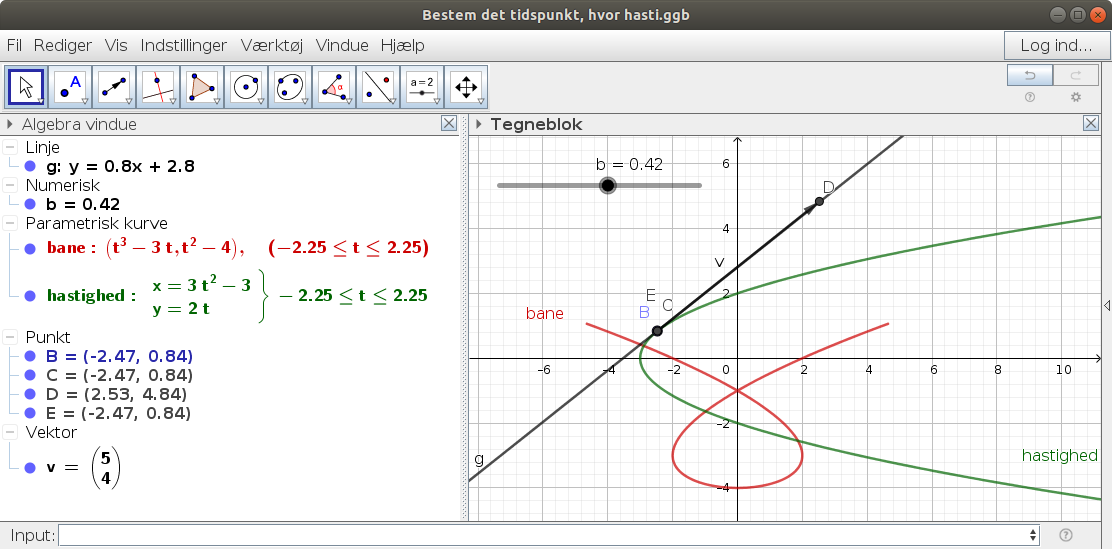This screenshot has width=1112, height=549.
Task: Collapse the Punkt category
Action: pos(10,337)
